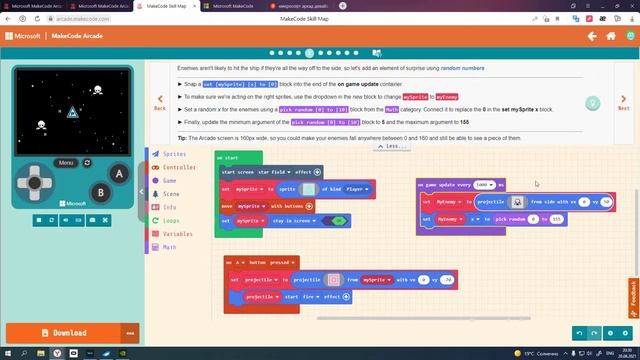This screenshot has width=640, height=360.
Task: Click the vy 50 value field
Action: click(607, 202)
